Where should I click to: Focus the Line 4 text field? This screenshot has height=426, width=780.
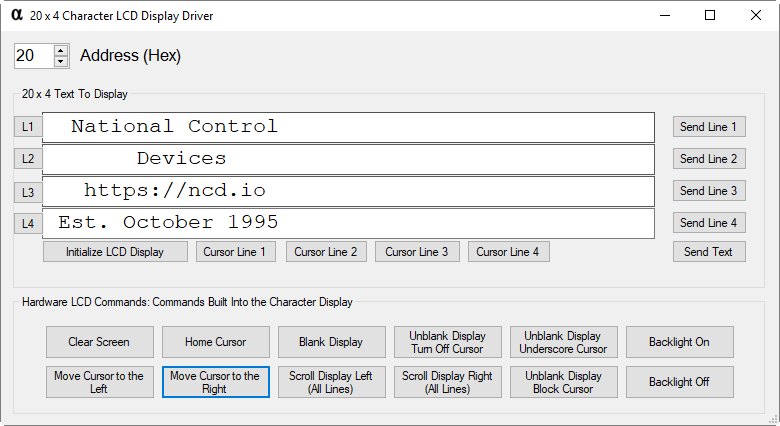348,223
